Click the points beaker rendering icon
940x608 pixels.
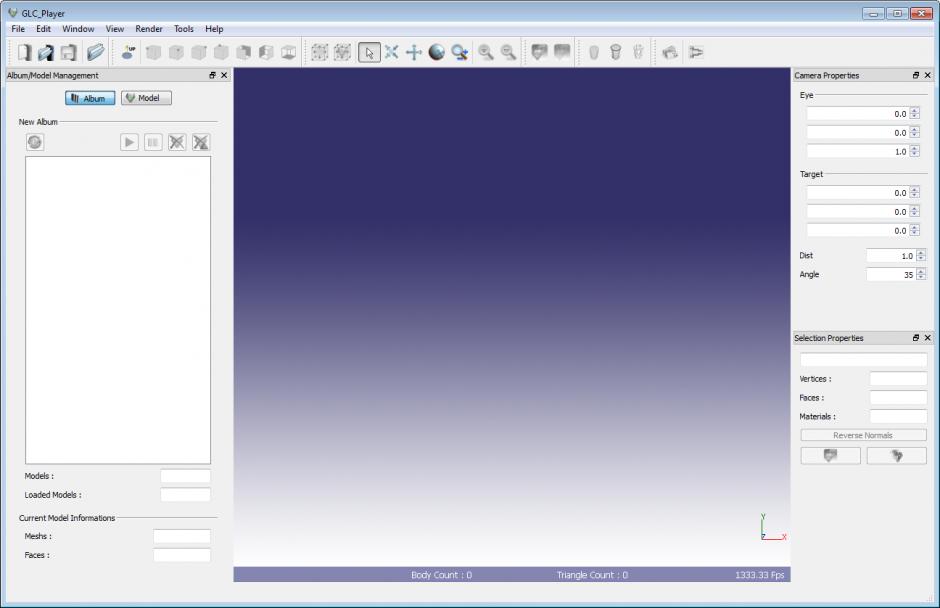pos(638,53)
